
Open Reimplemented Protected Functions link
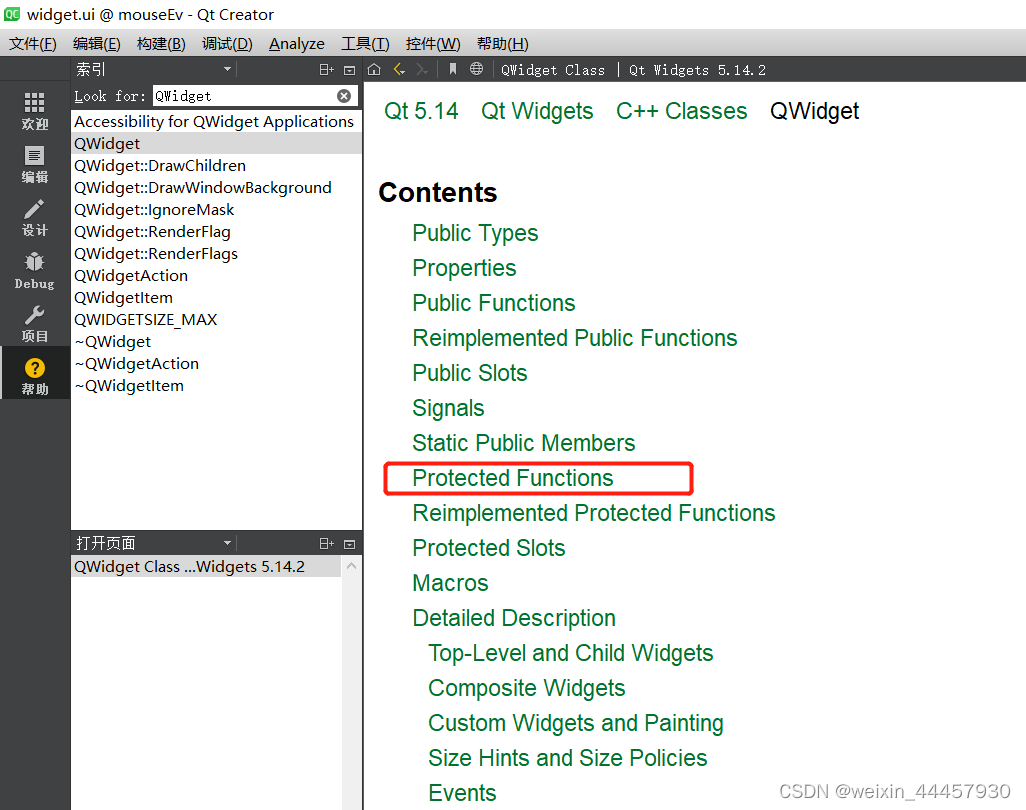click(x=593, y=513)
